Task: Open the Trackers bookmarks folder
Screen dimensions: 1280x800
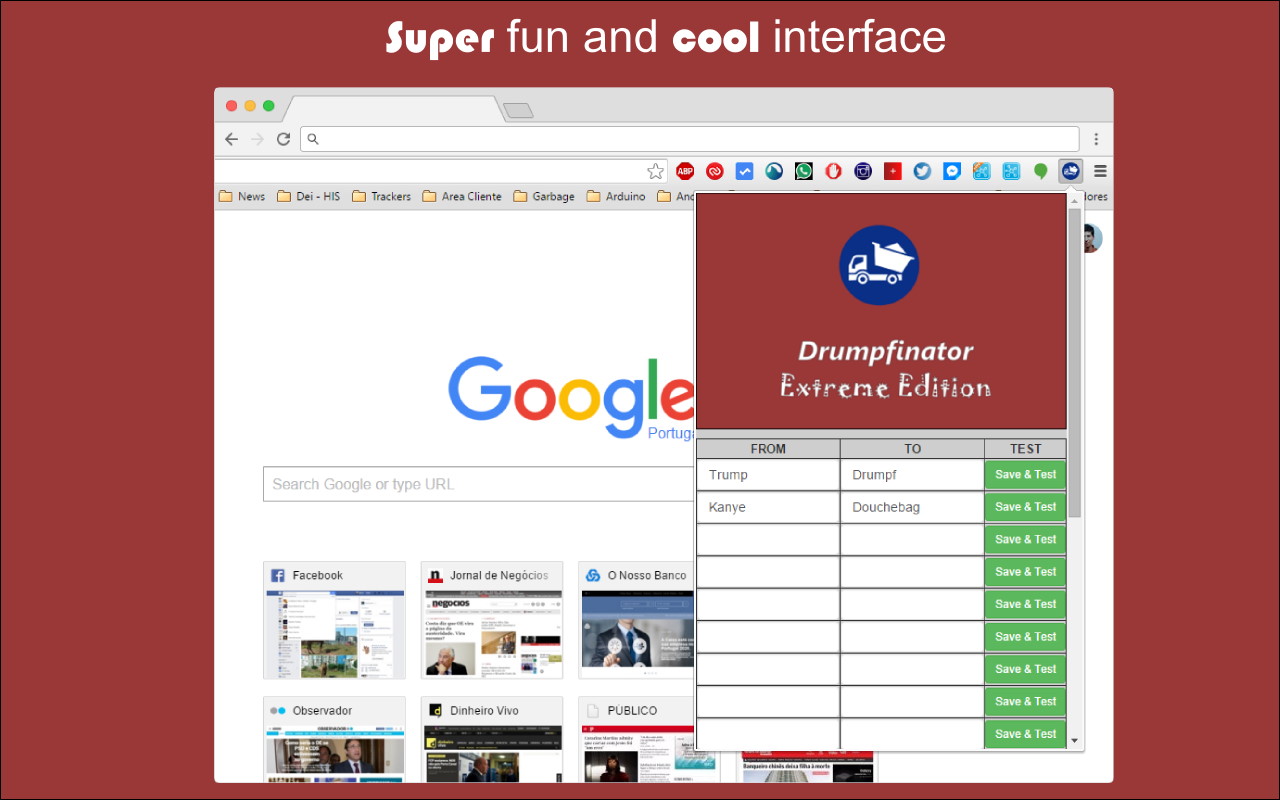Action: point(381,197)
